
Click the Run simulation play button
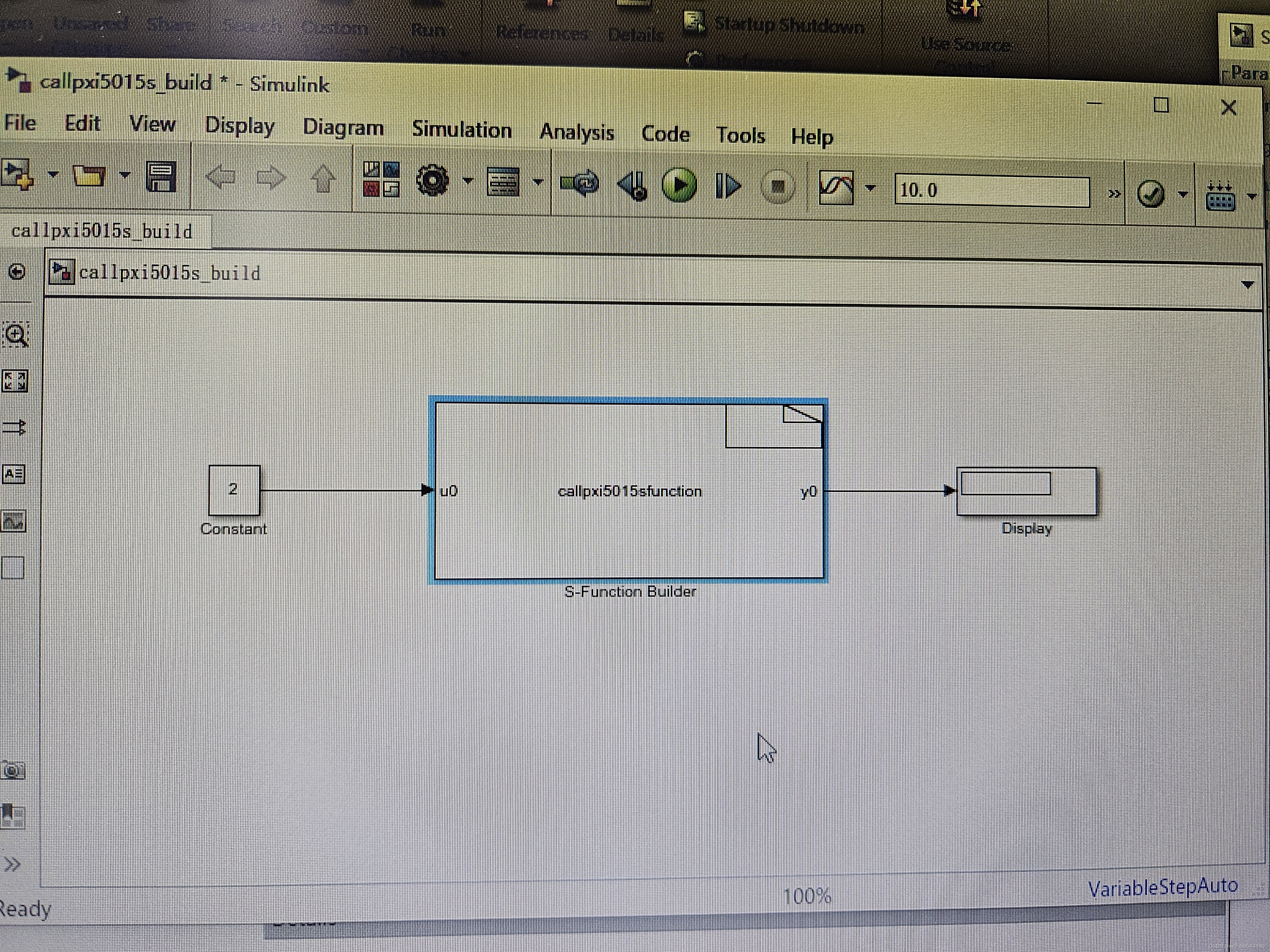click(x=679, y=185)
